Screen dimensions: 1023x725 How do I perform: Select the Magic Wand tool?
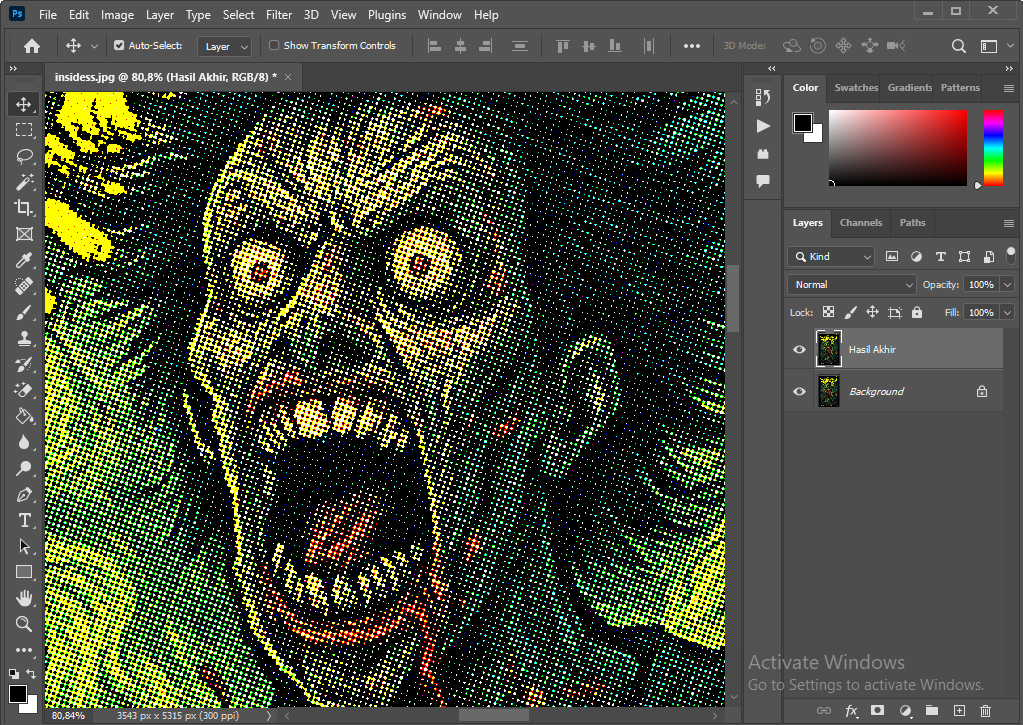pos(24,182)
